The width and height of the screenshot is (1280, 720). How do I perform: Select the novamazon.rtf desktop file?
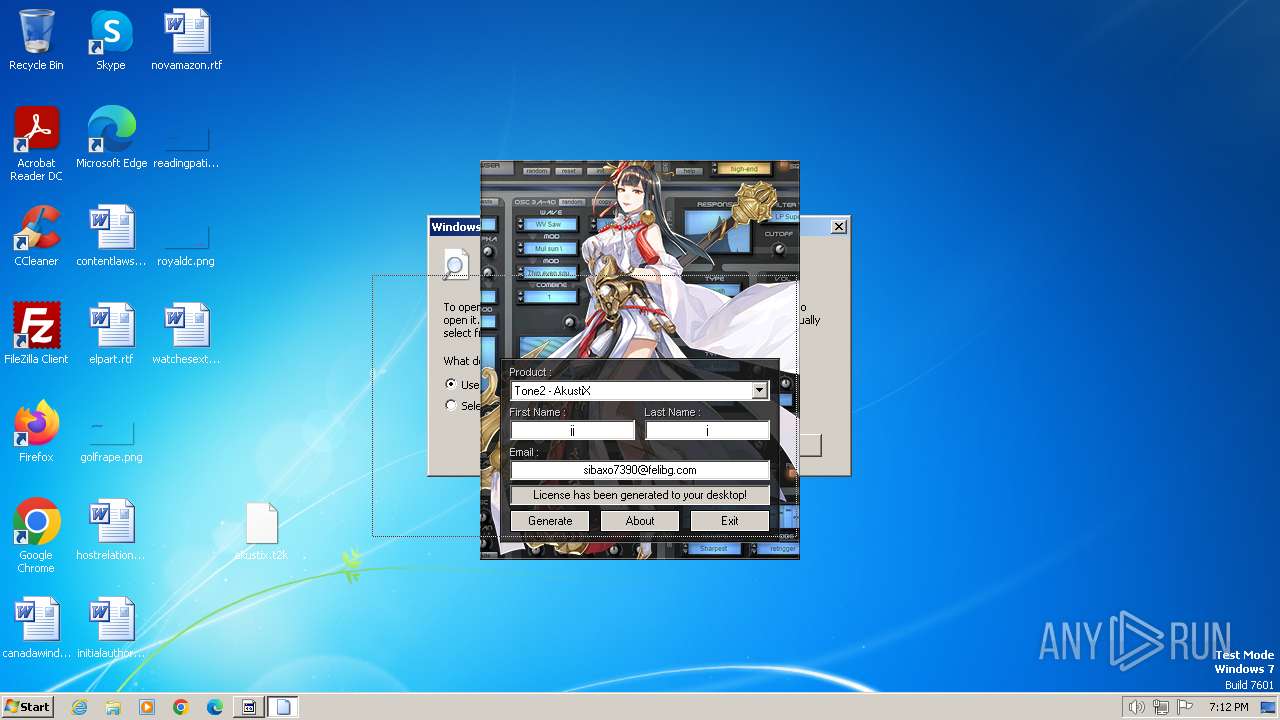pos(187,40)
